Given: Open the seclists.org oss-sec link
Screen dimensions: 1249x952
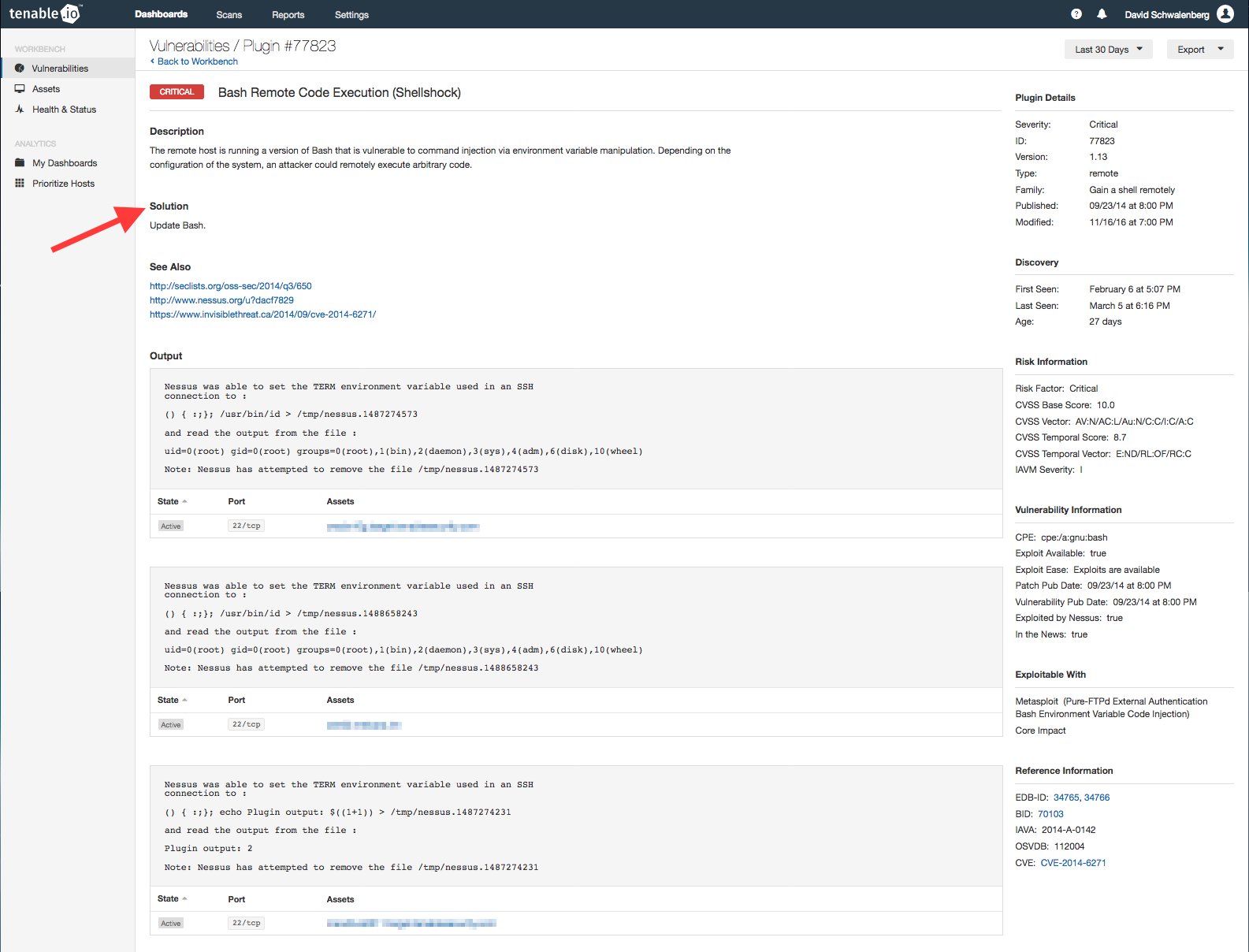Looking at the screenshot, I should coord(231,286).
